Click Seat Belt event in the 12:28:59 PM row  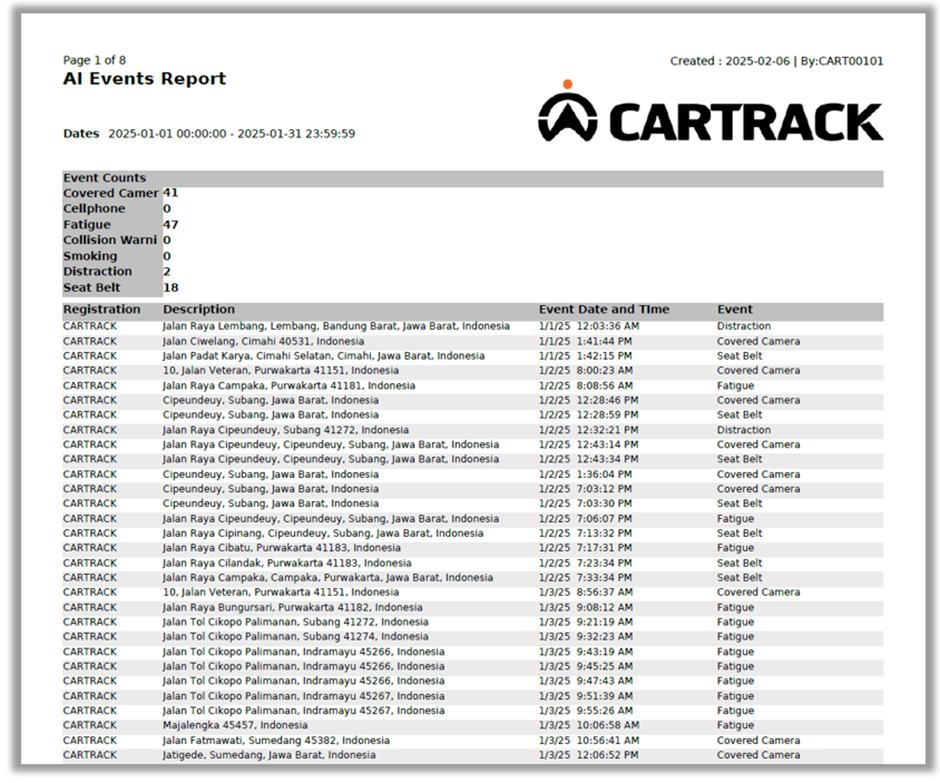click(740, 415)
